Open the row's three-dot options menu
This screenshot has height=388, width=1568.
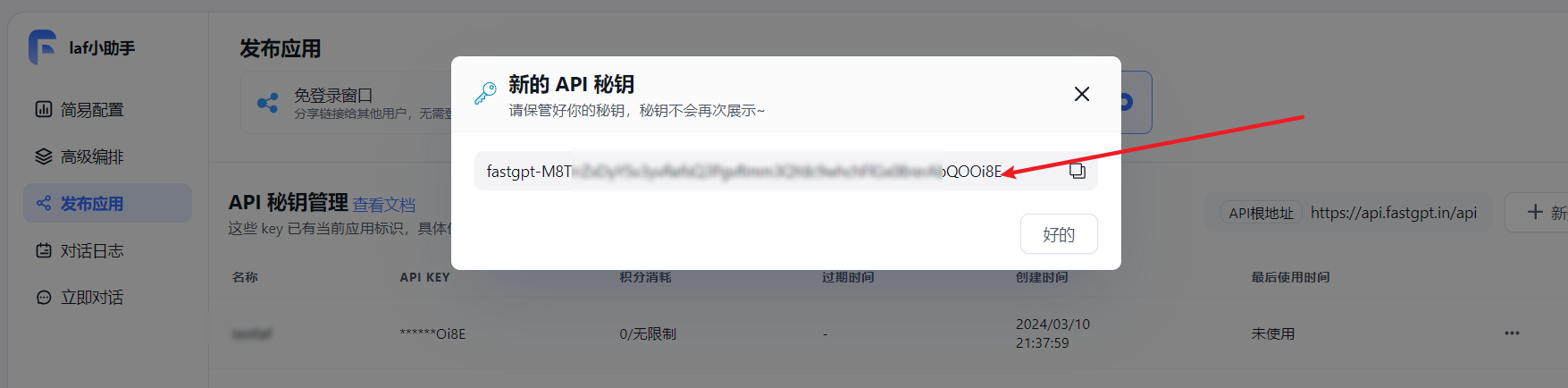[1512, 333]
